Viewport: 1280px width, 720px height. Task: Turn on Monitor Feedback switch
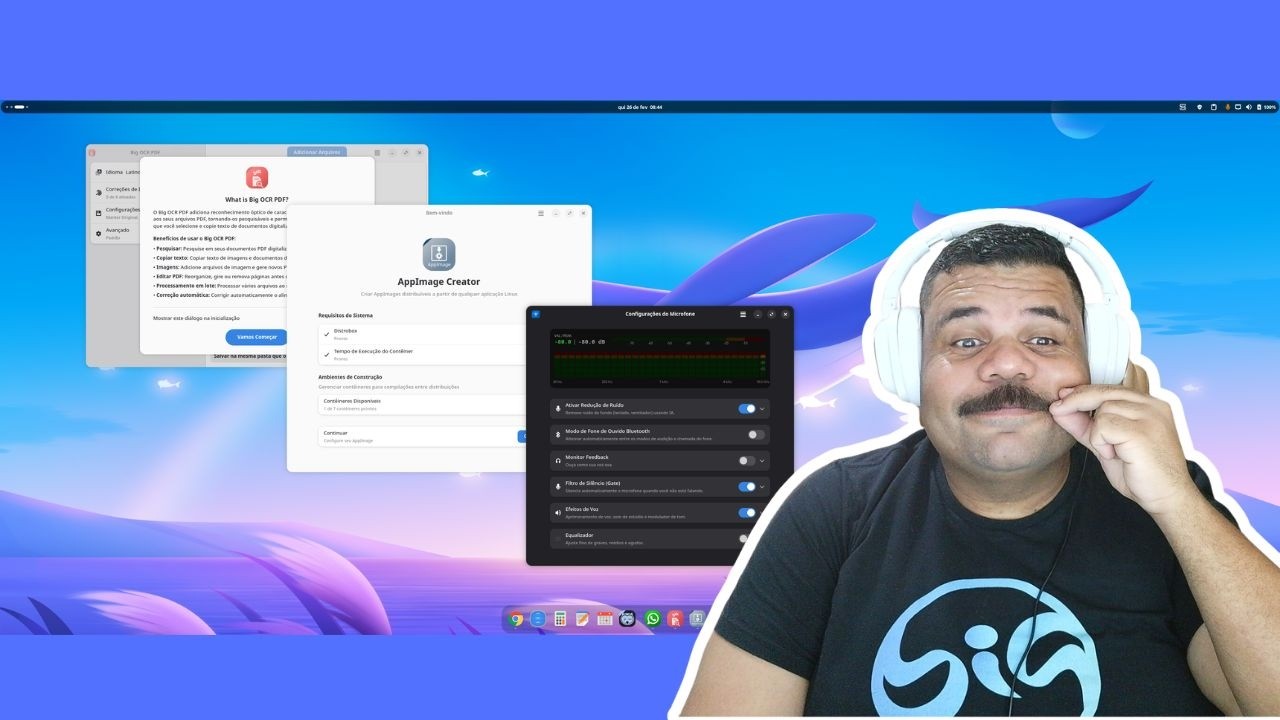(x=747, y=461)
